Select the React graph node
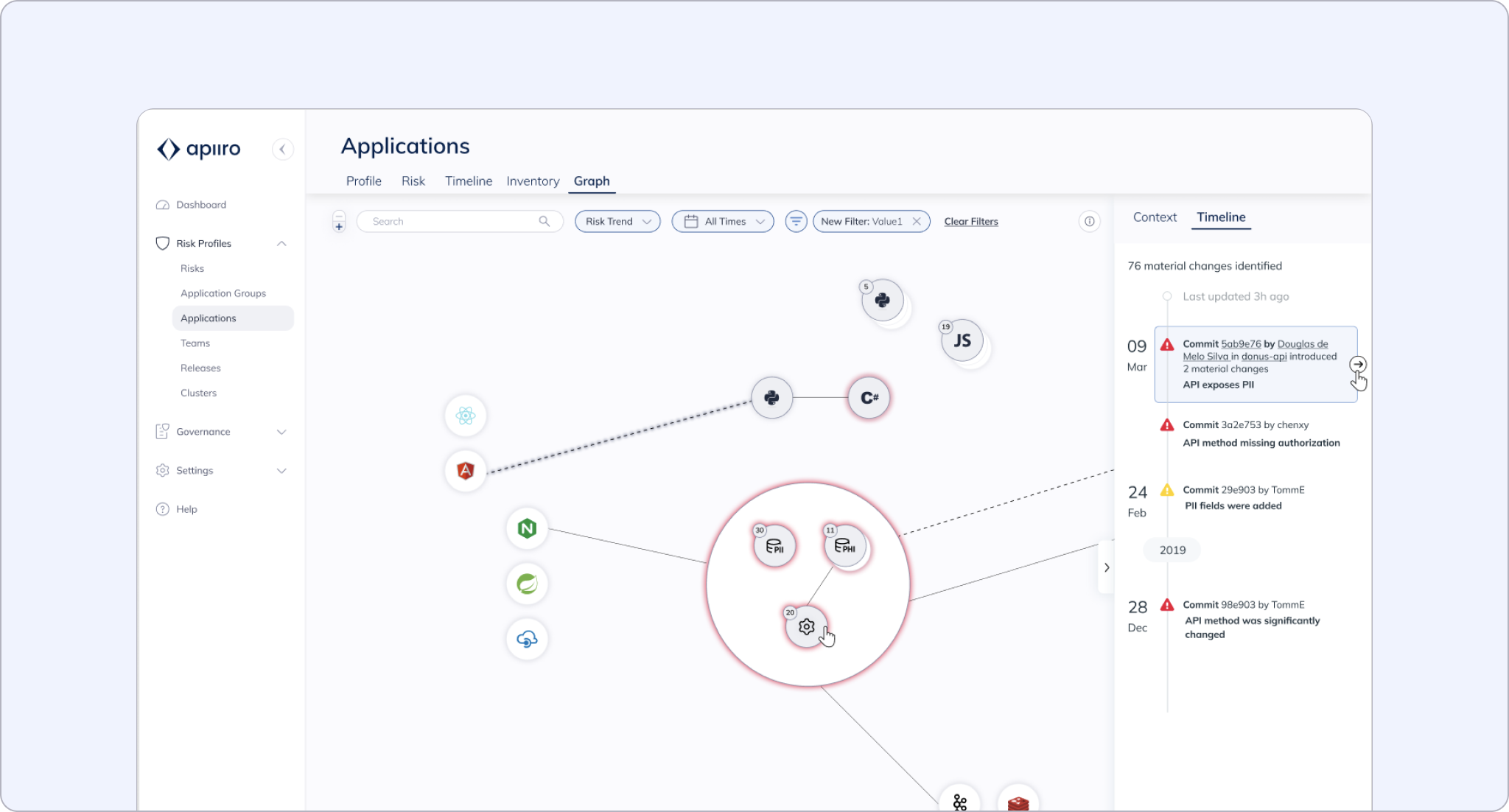Screen dimensions: 1509x812 pos(466,416)
